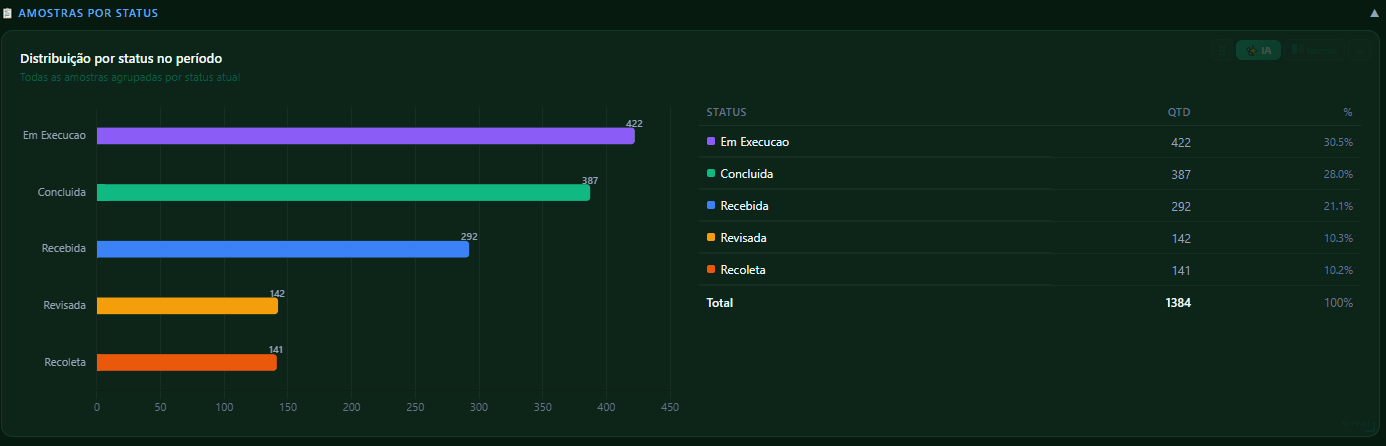
Task: Click the chart title Distribuição por status
Action: pos(121,59)
